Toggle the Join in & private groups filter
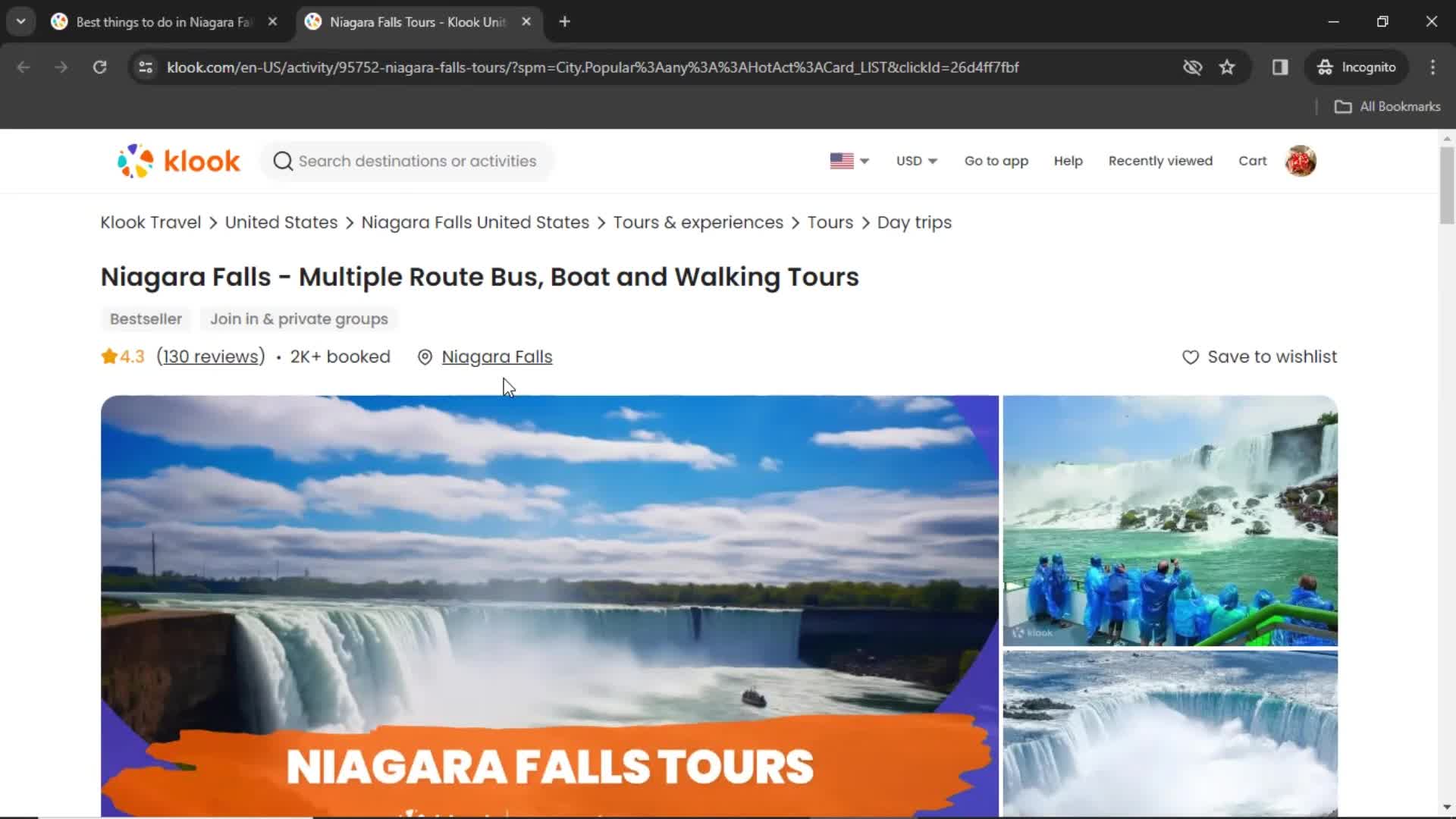The image size is (1456, 819). click(299, 318)
